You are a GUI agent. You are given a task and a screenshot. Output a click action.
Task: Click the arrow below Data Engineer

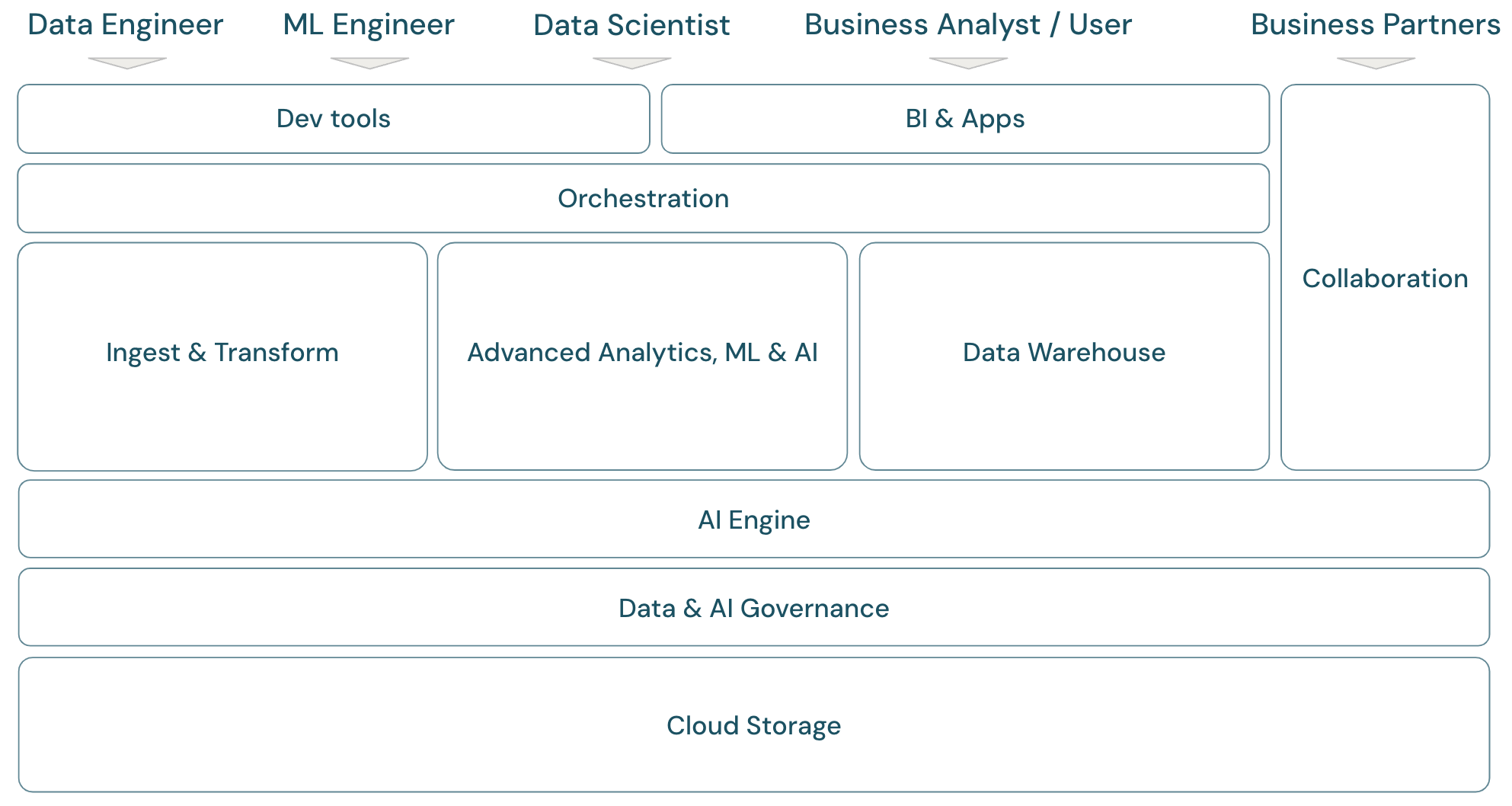(x=127, y=62)
